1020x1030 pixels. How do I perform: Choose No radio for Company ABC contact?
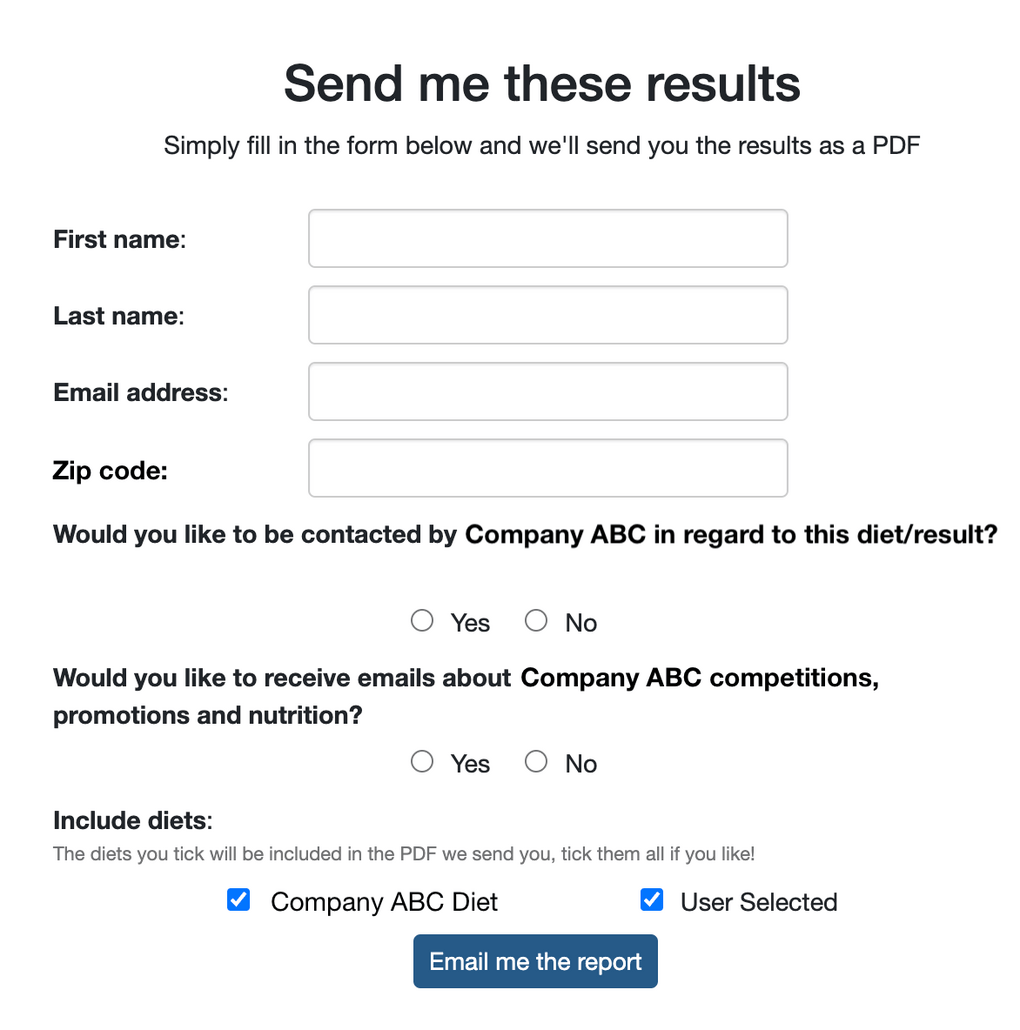click(x=537, y=621)
